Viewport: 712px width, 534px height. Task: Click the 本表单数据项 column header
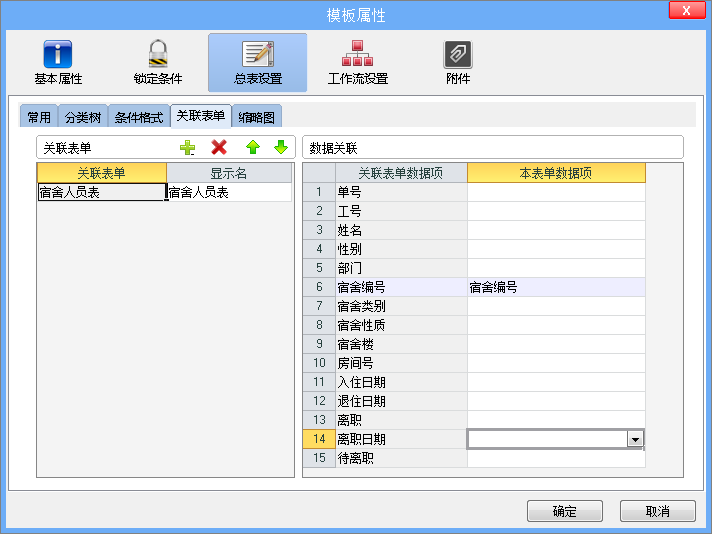click(556, 173)
